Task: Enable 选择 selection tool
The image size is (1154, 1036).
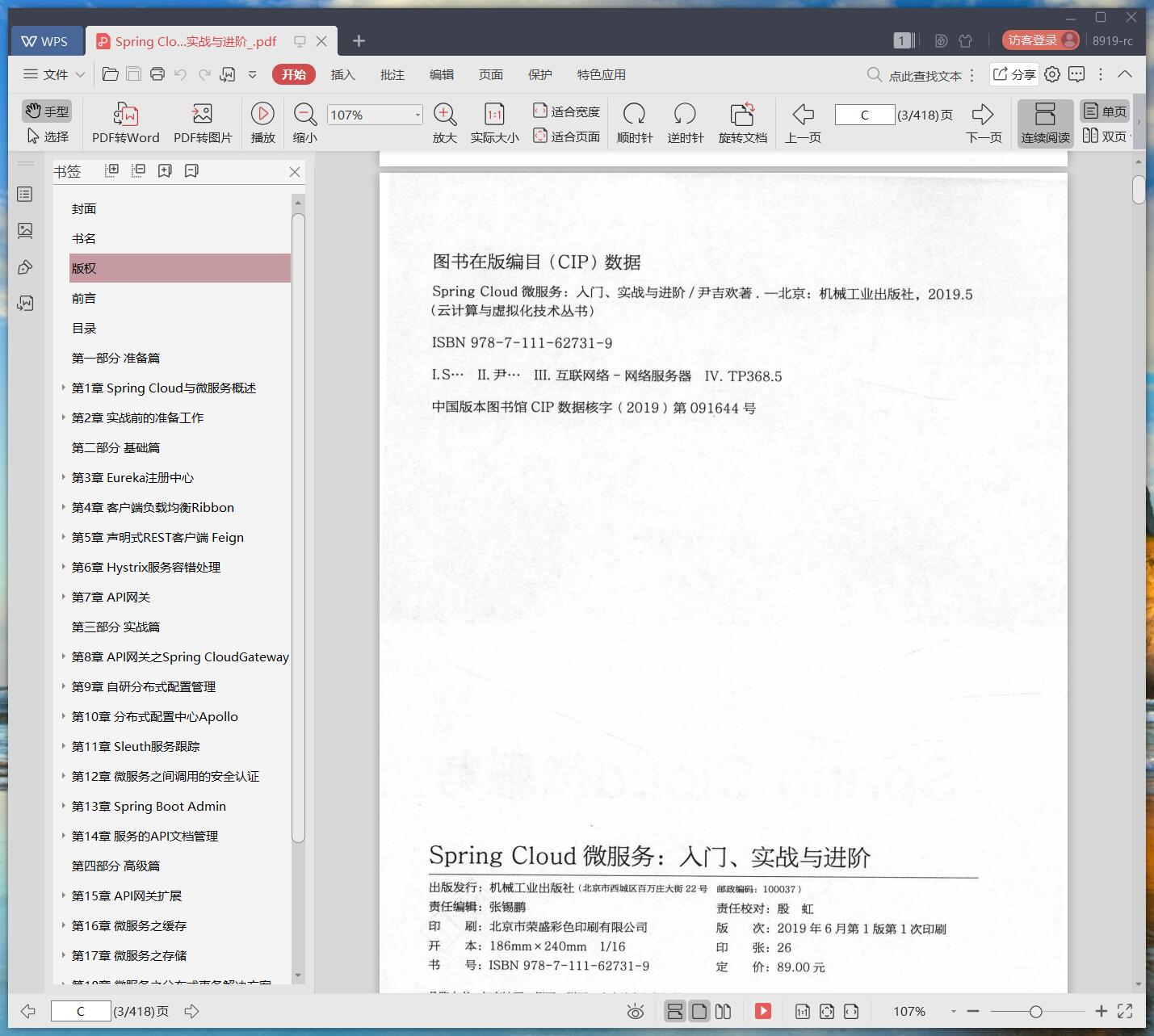Action: click(x=47, y=136)
